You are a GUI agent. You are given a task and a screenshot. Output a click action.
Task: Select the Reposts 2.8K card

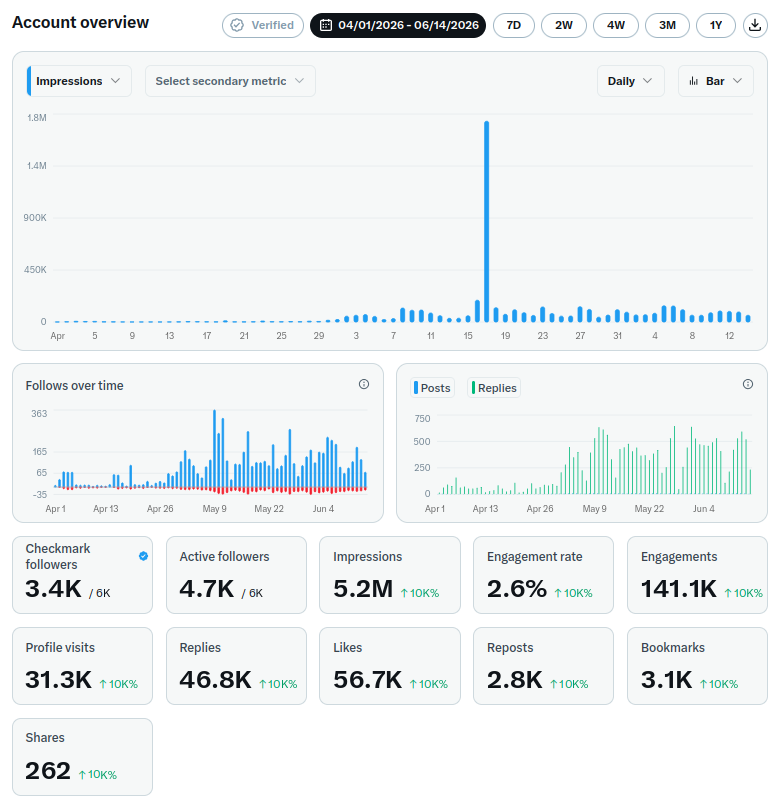point(544,666)
